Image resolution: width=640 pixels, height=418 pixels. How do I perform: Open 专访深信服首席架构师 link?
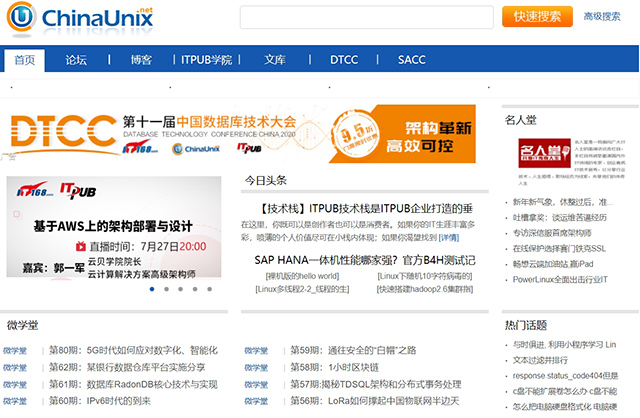click(x=552, y=233)
